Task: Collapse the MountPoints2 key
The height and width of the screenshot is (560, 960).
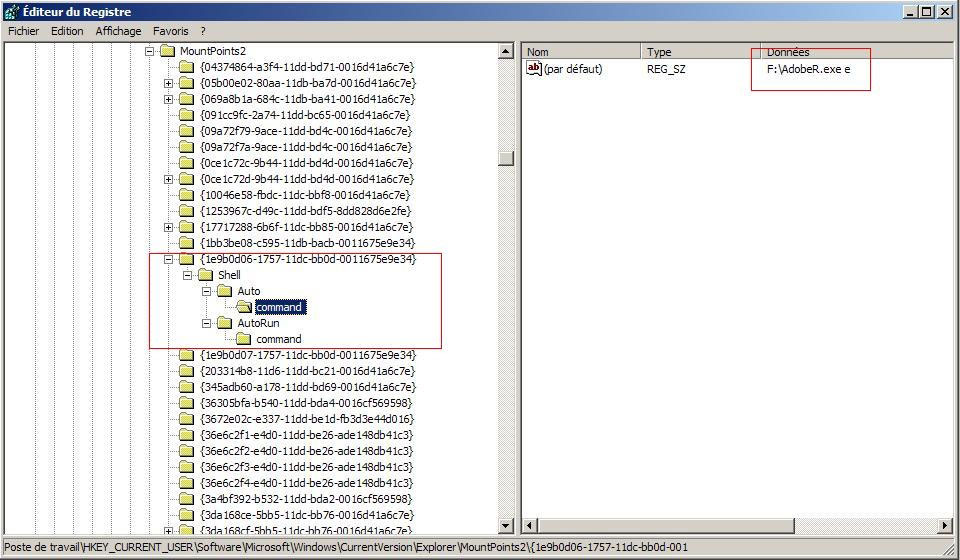Action: click(149, 51)
